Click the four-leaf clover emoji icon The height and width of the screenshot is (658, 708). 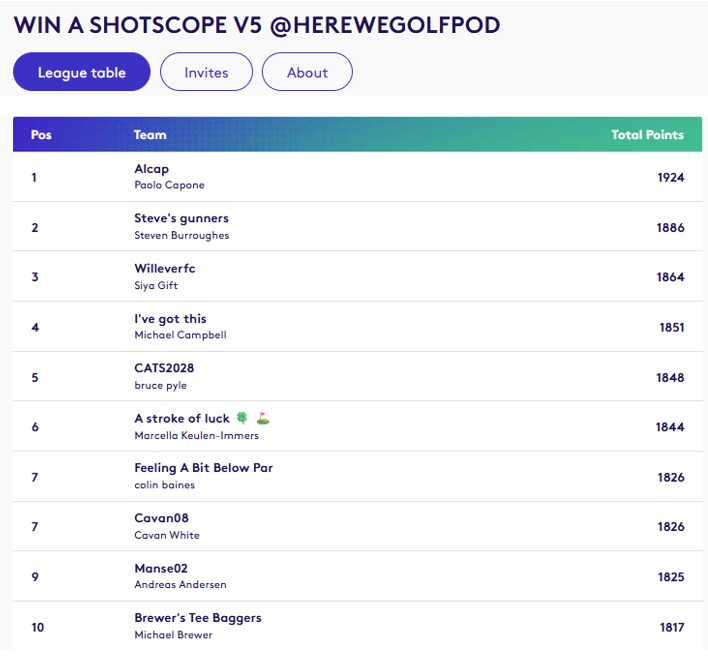click(x=242, y=419)
